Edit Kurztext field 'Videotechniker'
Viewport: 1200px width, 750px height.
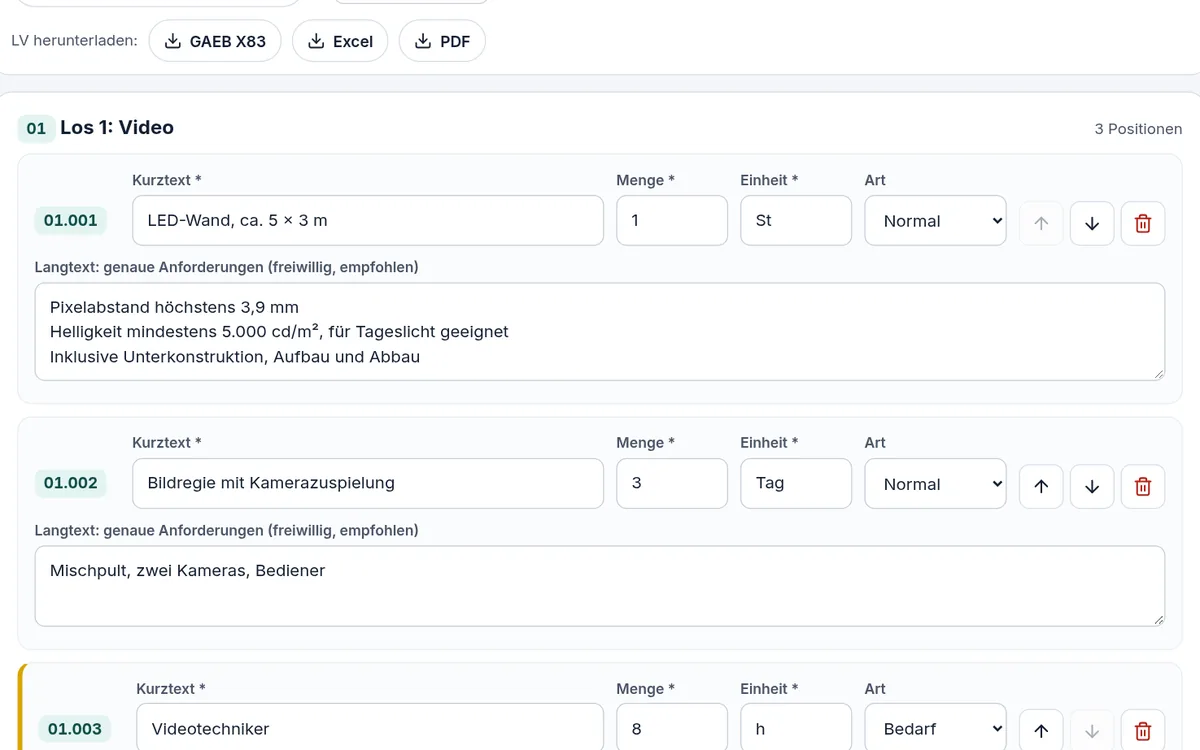coord(370,728)
